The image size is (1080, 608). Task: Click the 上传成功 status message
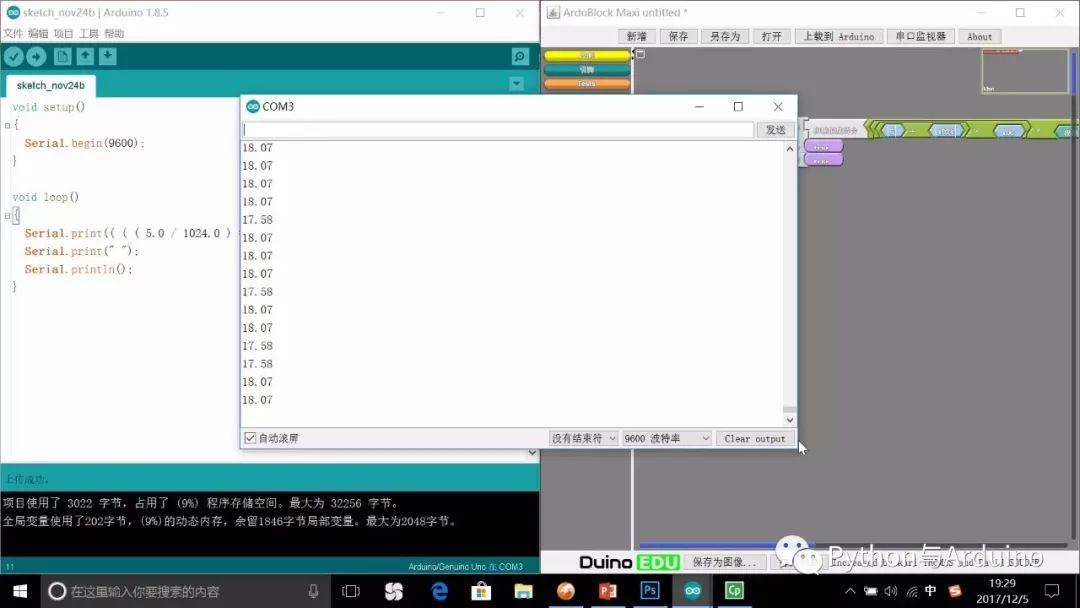[27, 479]
